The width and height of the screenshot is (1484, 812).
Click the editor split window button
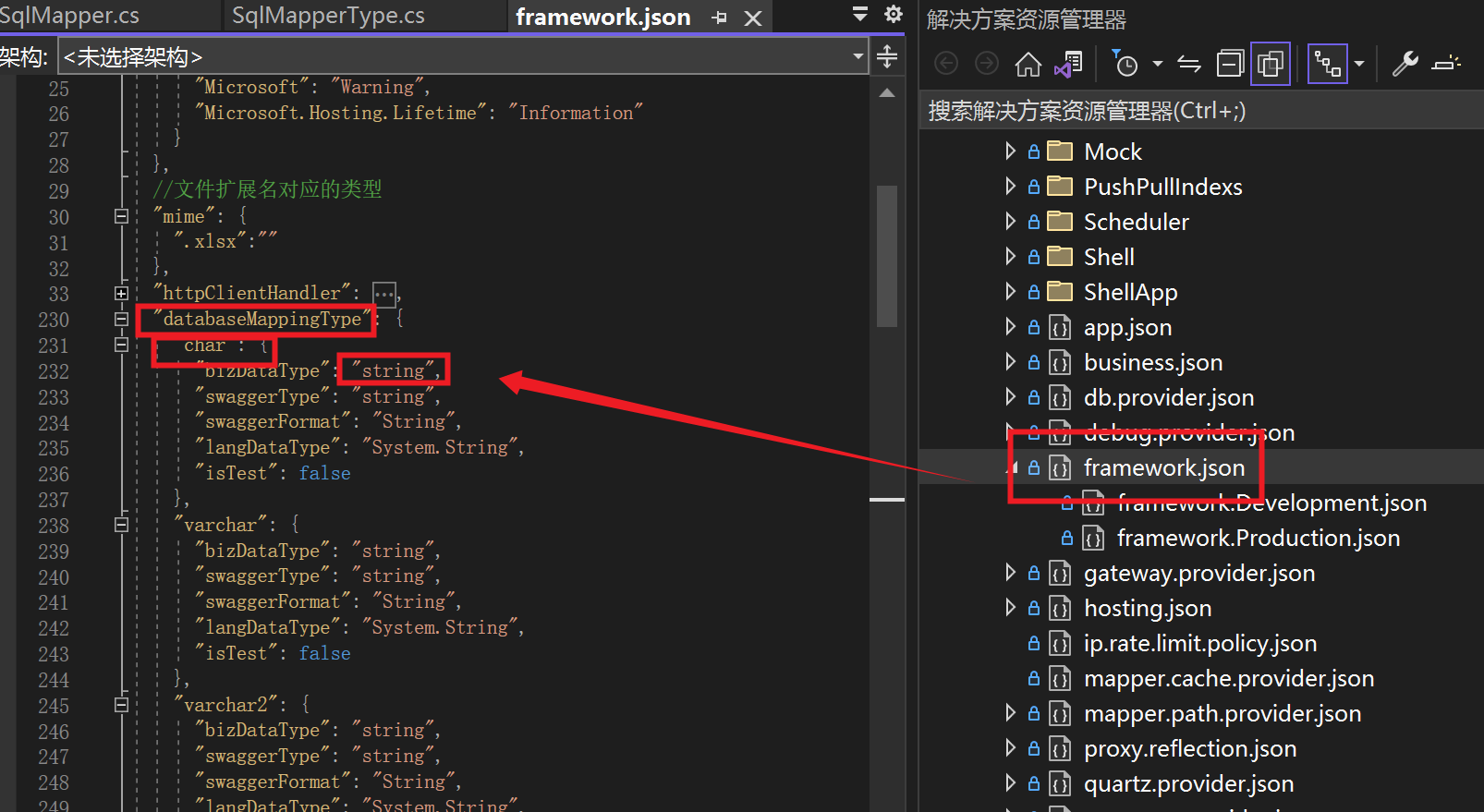(887, 57)
